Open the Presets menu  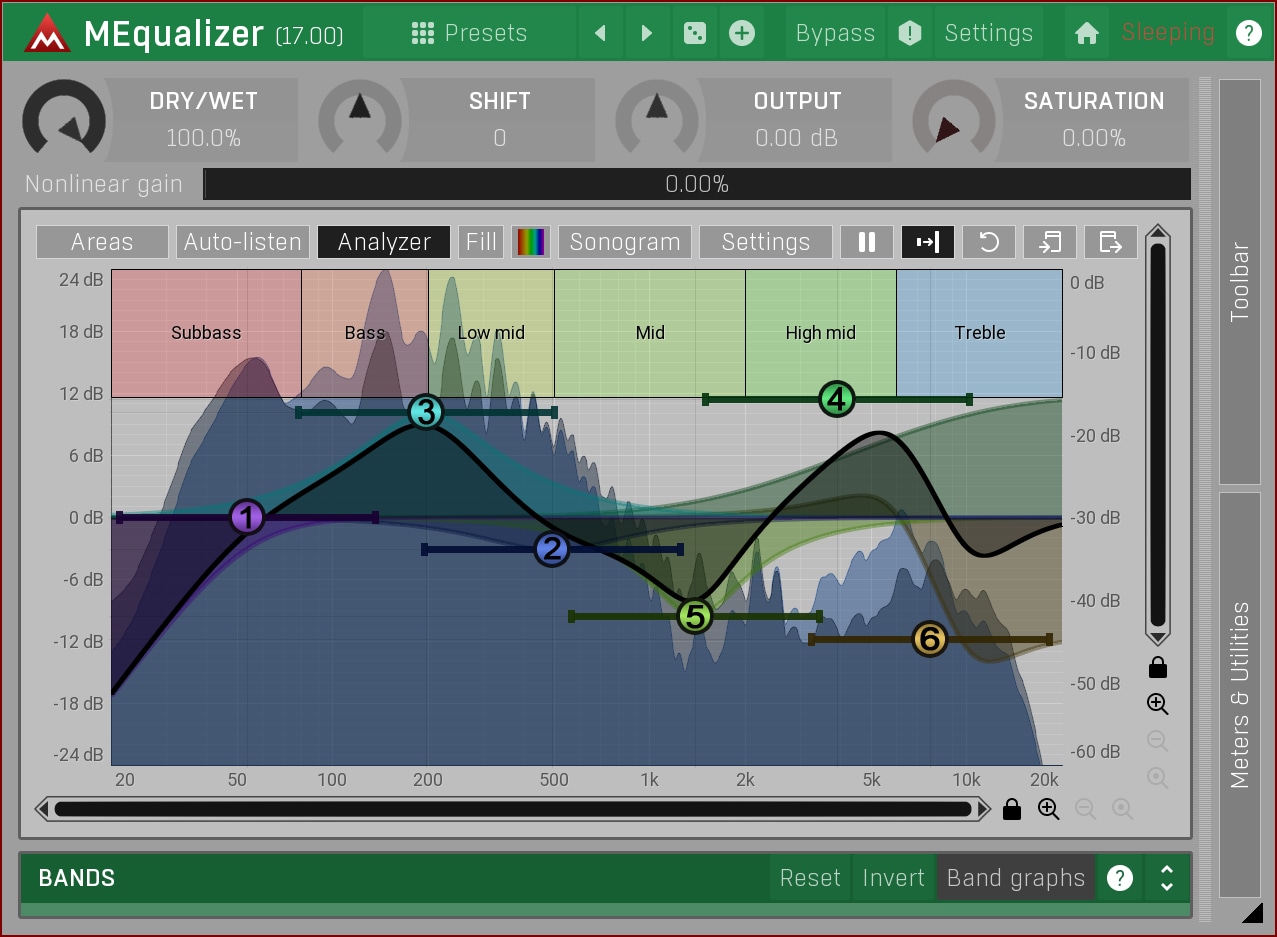[469, 33]
